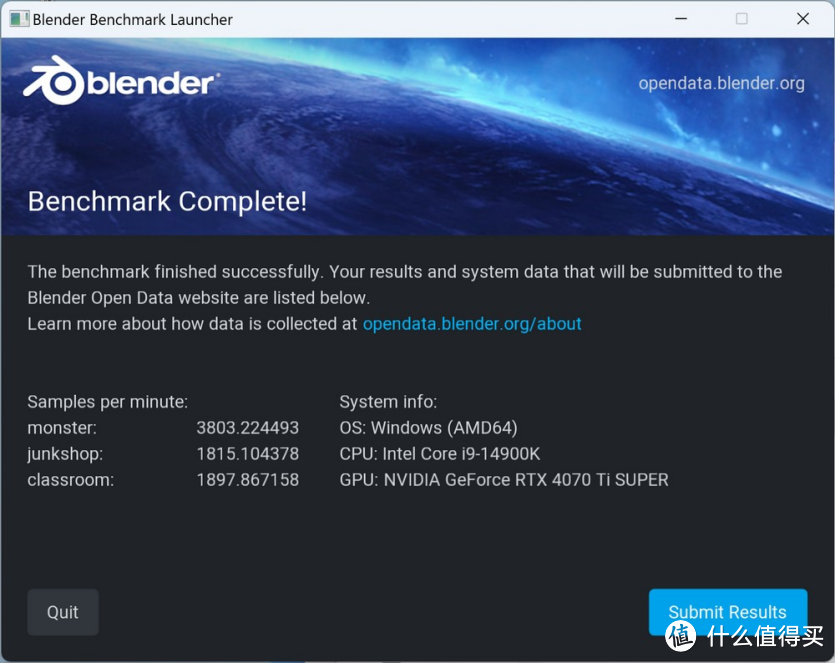Click the "classroom:" label
The height and width of the screenshot is (663, 835).
click(71, 480)
